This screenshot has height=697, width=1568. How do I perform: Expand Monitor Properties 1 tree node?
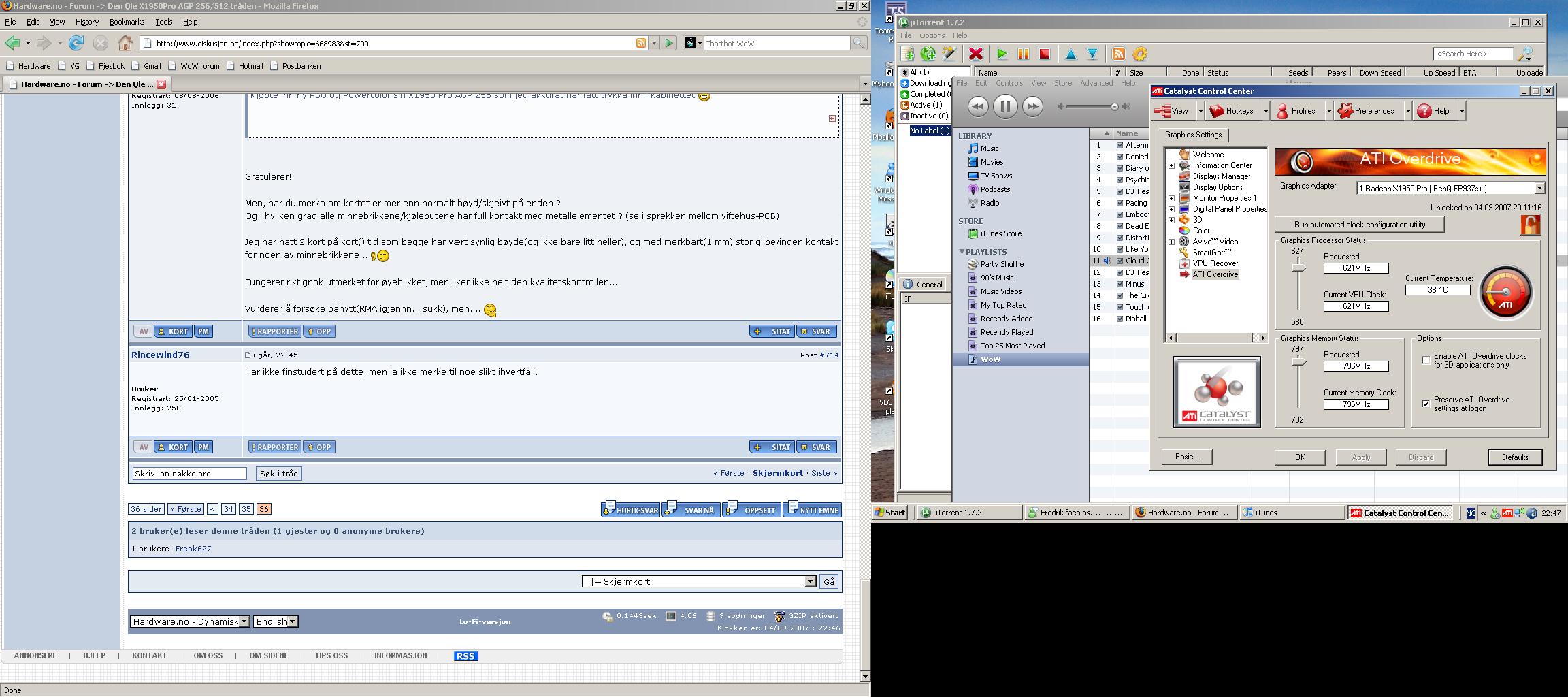click(x=1171, y=198)
